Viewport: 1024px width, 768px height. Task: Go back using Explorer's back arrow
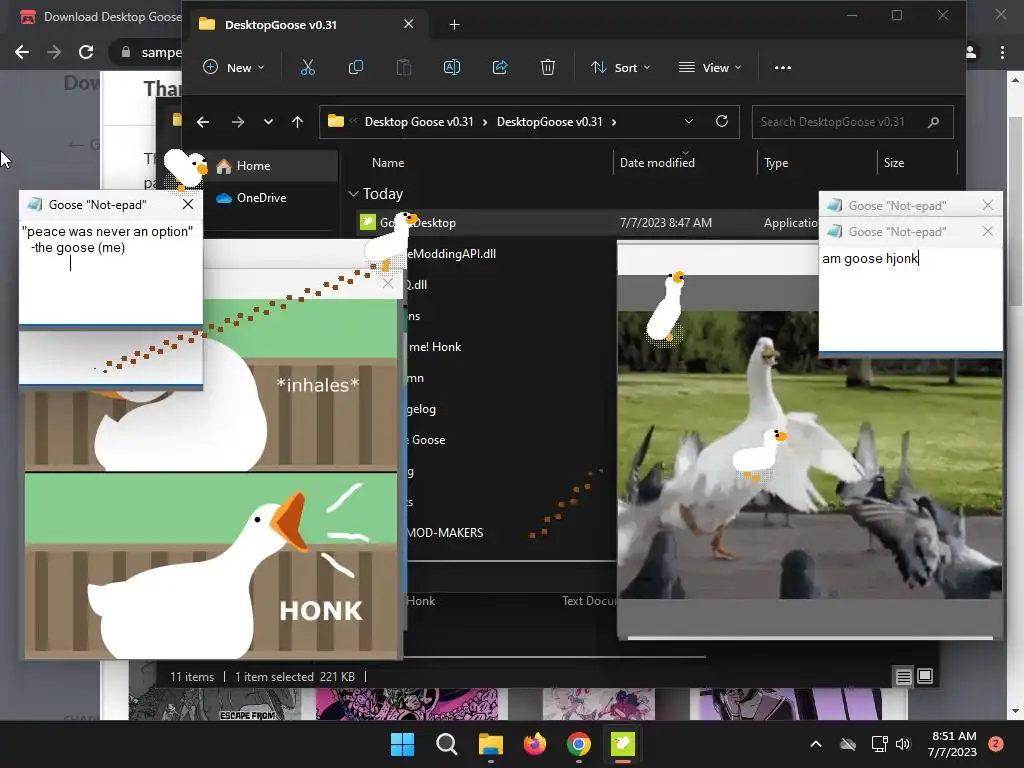(203, 122)
